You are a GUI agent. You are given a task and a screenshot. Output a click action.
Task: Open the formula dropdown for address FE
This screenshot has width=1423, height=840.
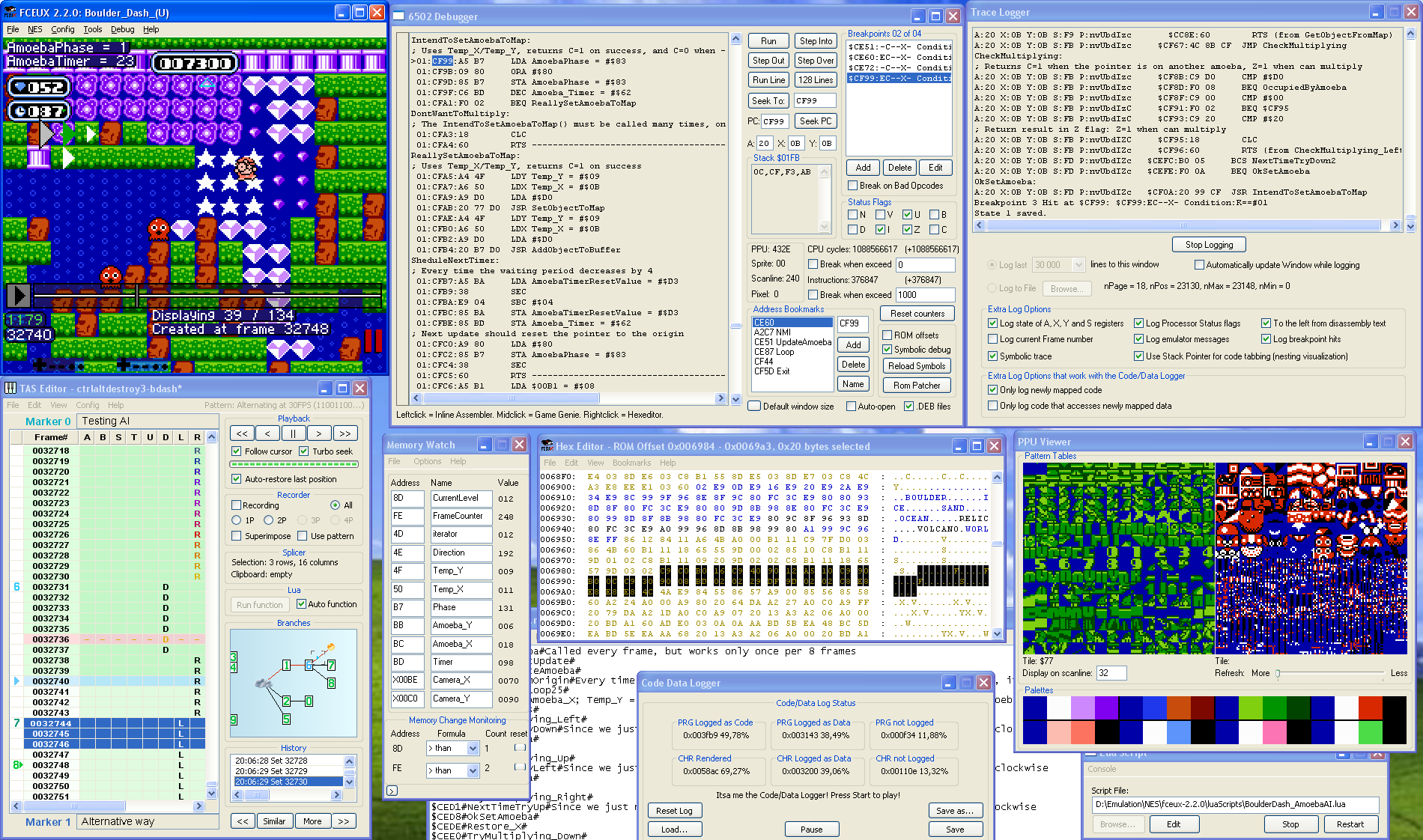pyautogui.click(x=473, y=770)
